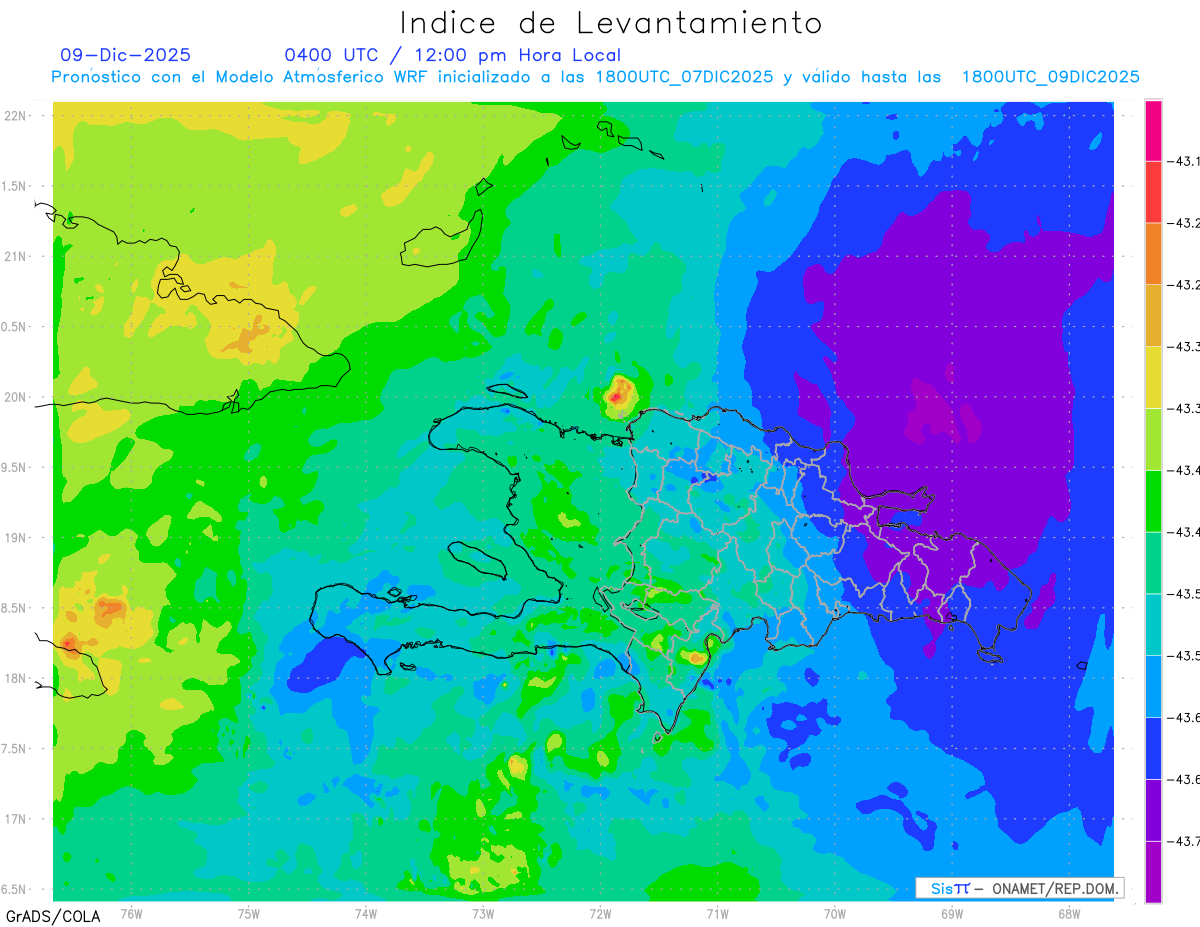Click the '9.5N' latitude label

15,468
